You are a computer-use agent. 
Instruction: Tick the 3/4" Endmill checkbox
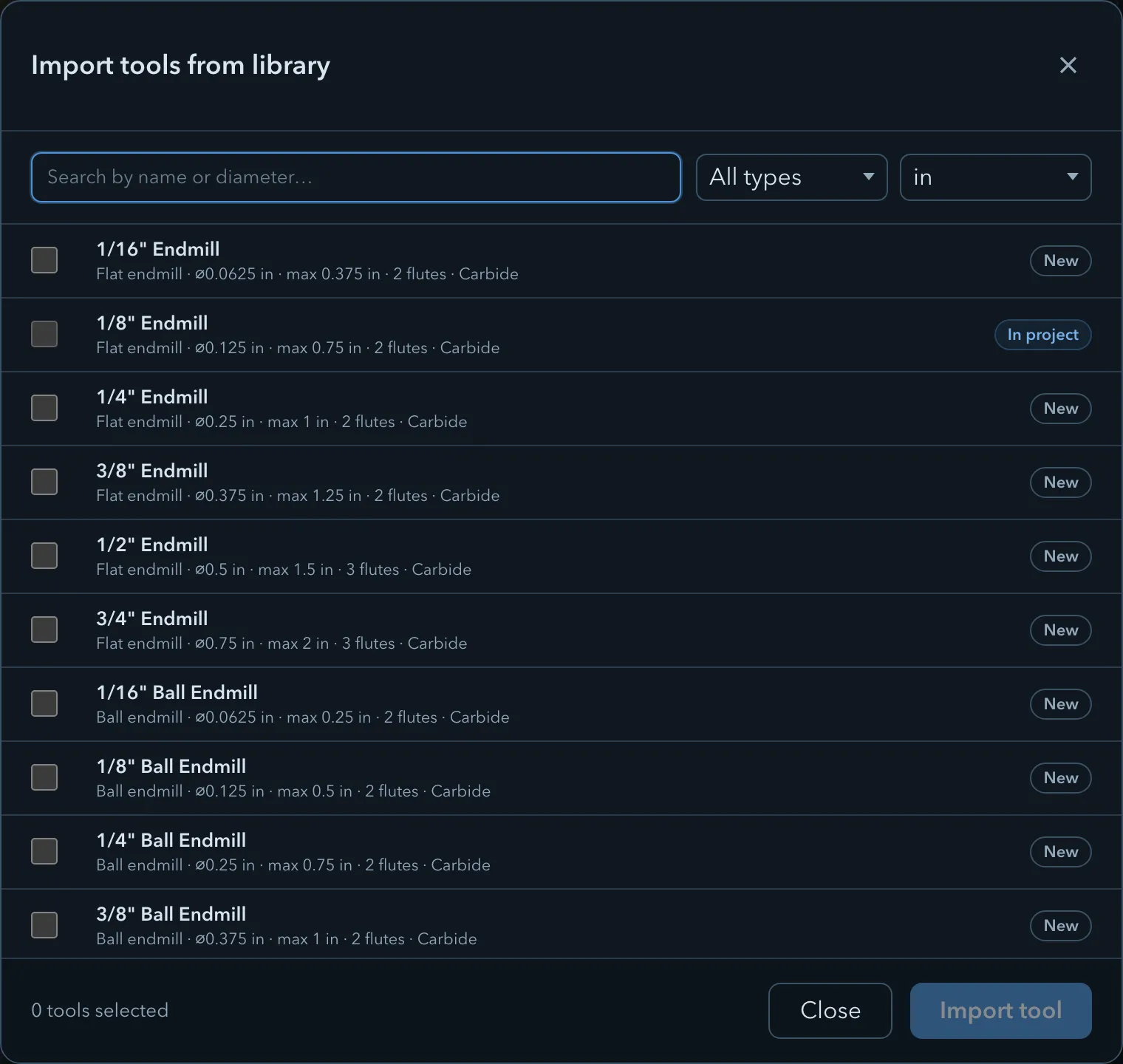click(44, 630)
